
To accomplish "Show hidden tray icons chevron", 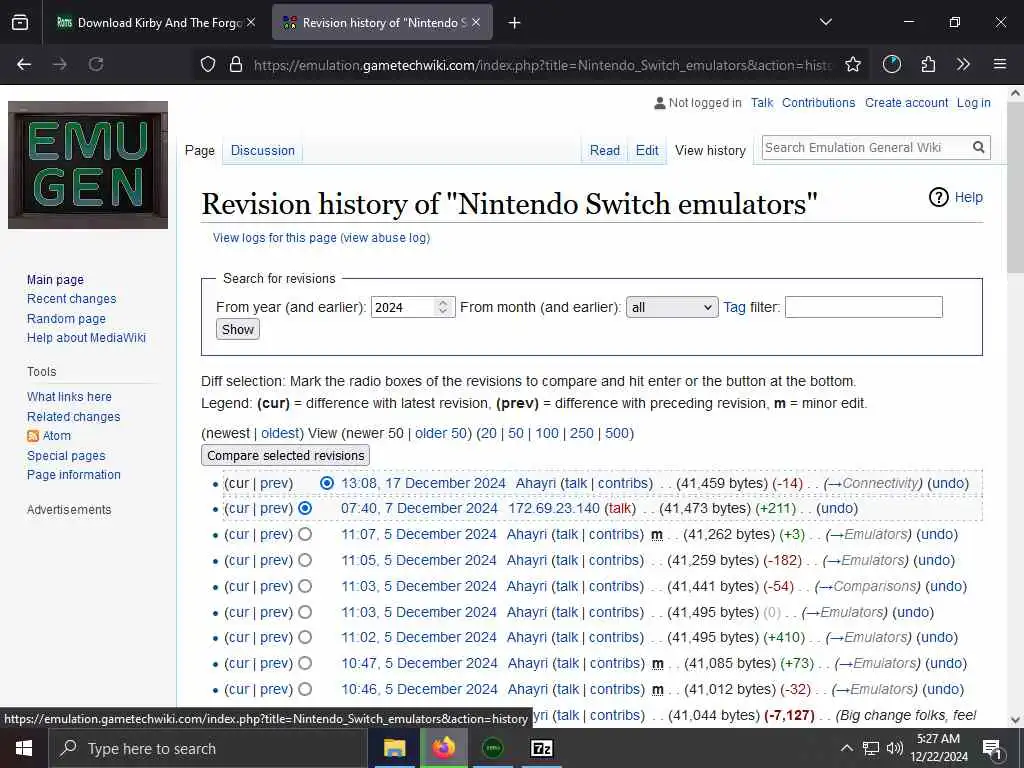I will (x=846, y=748).
